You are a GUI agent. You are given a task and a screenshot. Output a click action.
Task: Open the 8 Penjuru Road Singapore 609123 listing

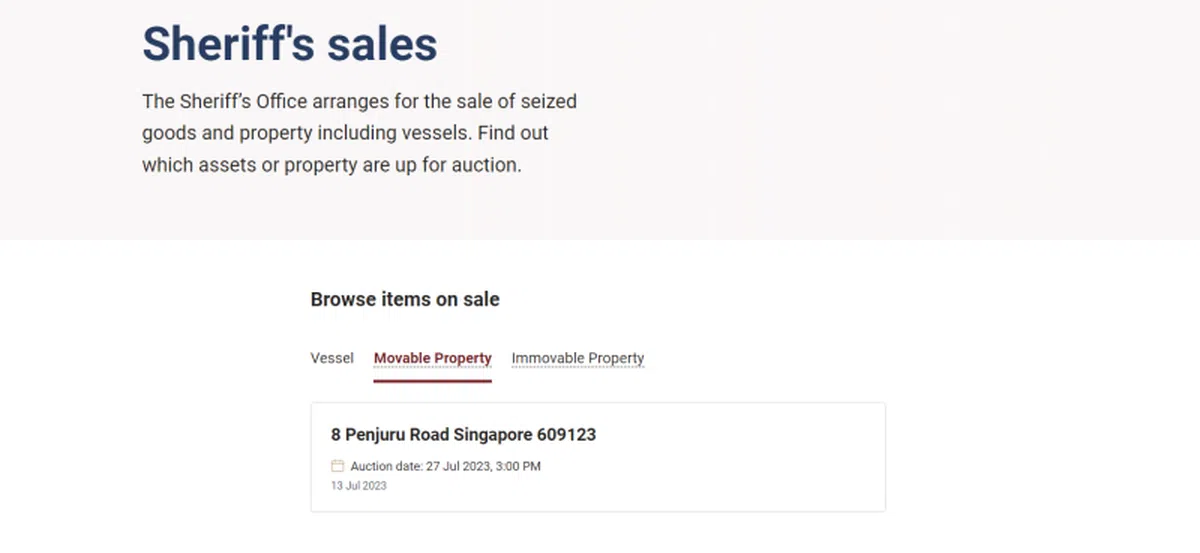pos(463,435)
